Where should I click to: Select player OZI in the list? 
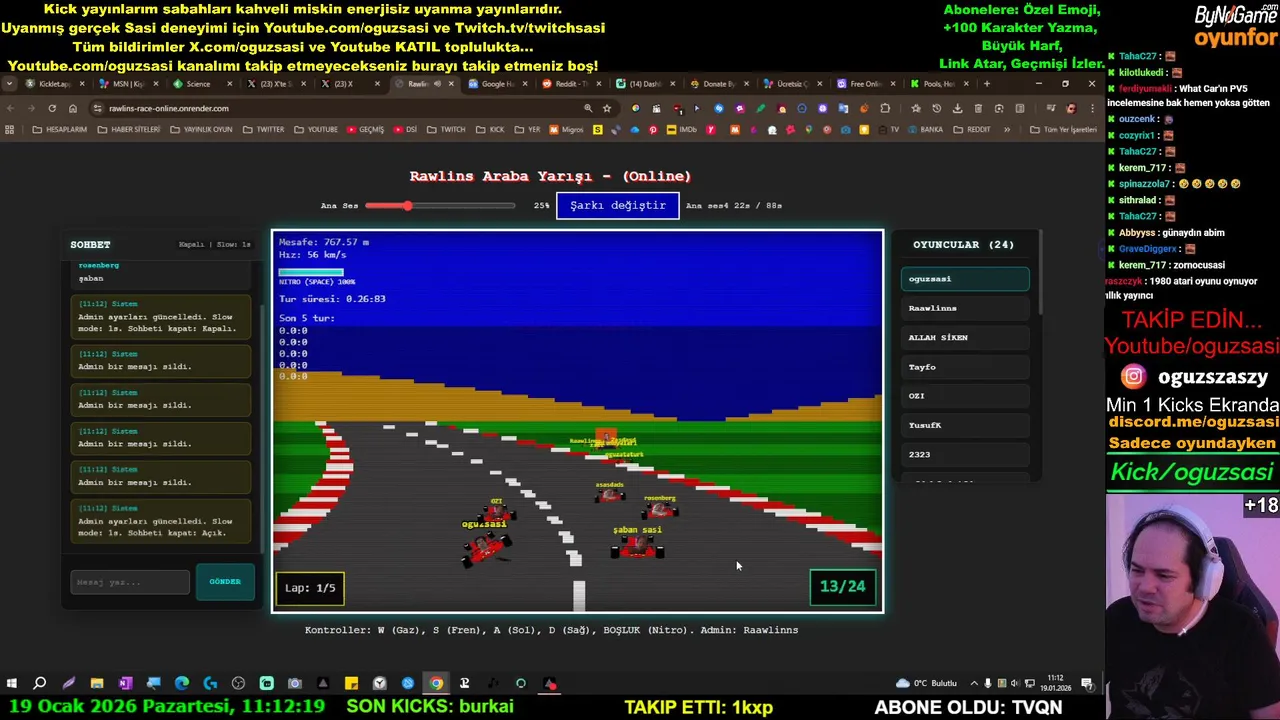point(965,396)
